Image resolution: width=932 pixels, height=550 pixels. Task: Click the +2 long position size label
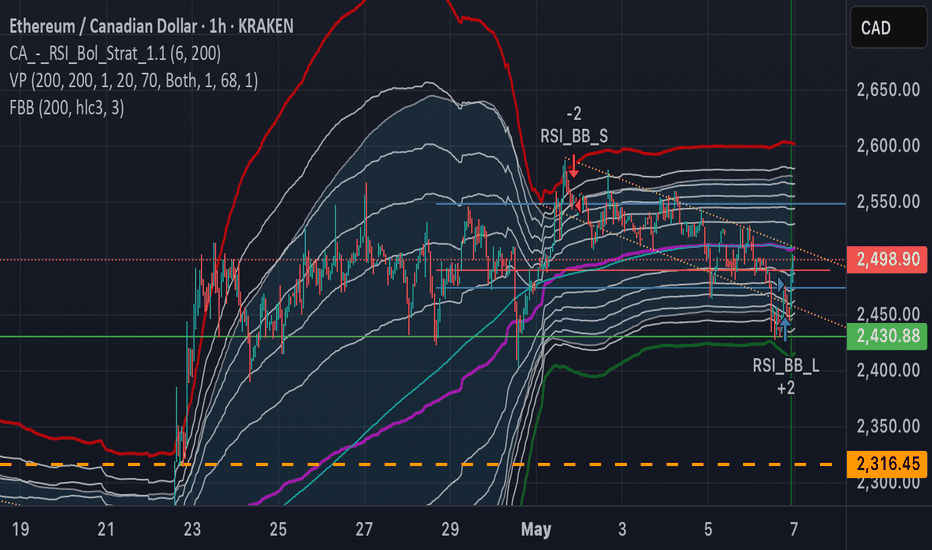pos(786,388)
